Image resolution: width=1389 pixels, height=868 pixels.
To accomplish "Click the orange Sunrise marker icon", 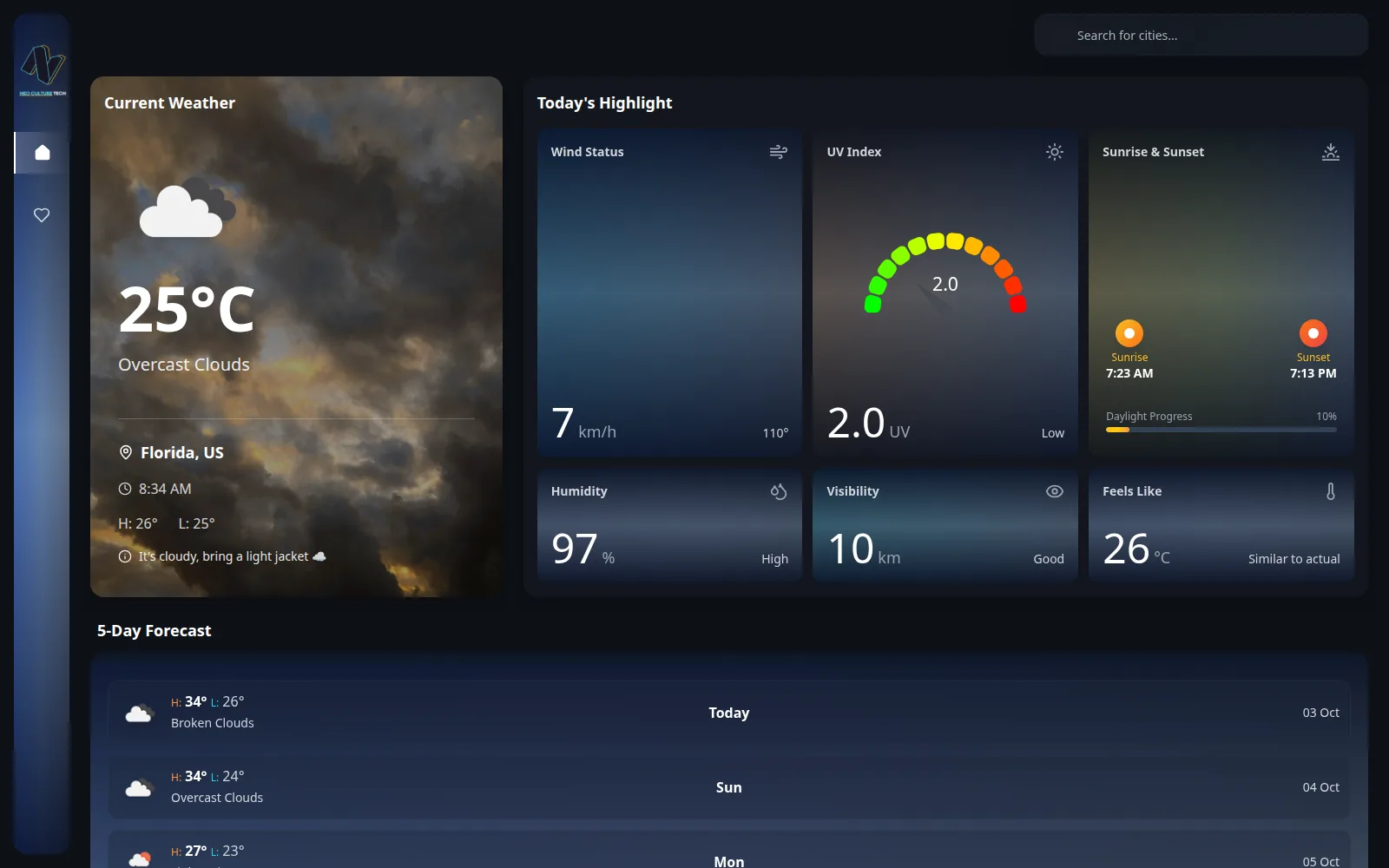I will (x=1129, y=333).
